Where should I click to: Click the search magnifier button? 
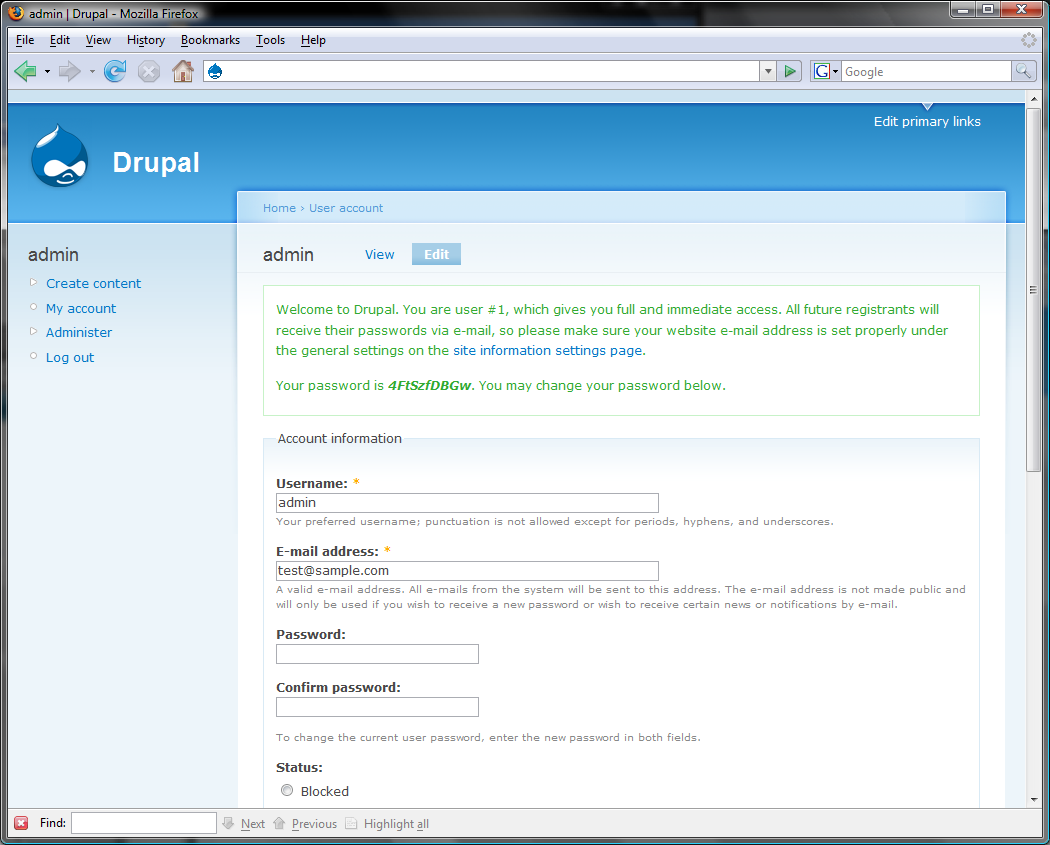pos(1024,71)
